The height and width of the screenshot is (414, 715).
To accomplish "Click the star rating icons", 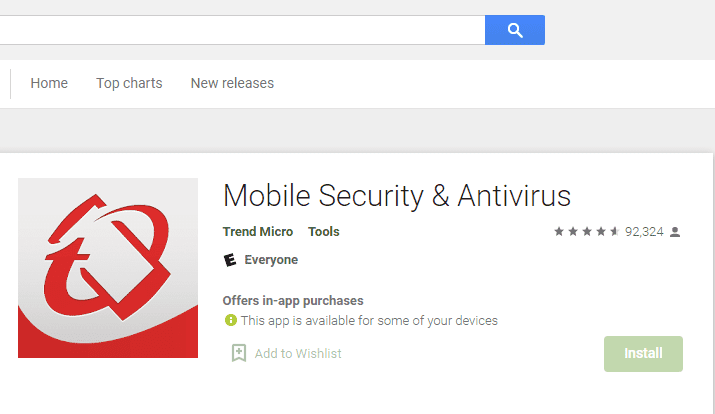I will pos(586,232).
